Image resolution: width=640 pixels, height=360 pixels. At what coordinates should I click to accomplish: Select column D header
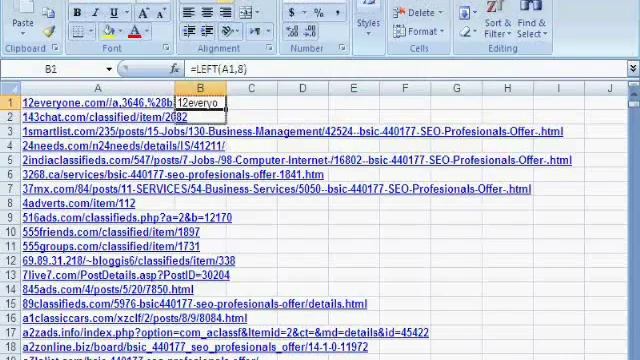(x=302, y=88)
